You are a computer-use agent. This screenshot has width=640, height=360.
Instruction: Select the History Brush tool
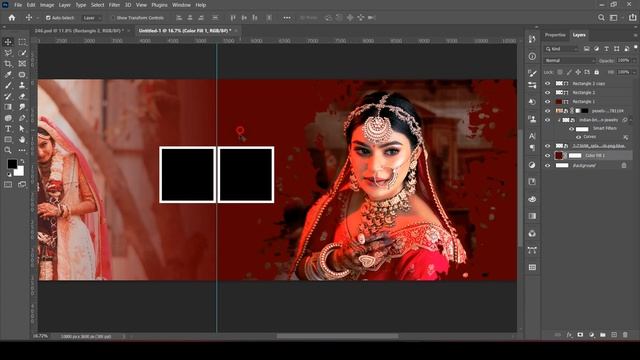pos(8,96)
